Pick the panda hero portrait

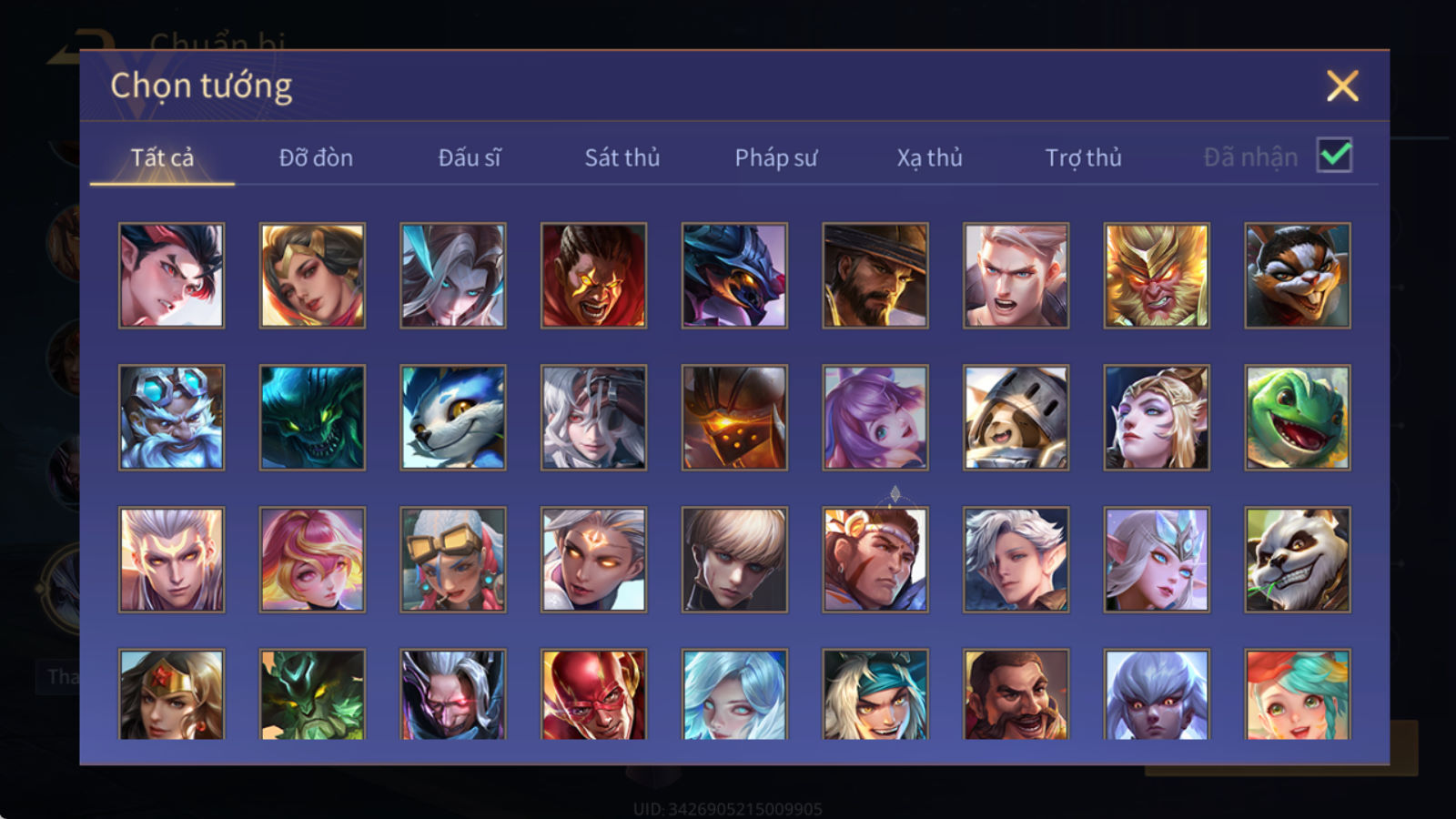click(x=1298, y=560)
